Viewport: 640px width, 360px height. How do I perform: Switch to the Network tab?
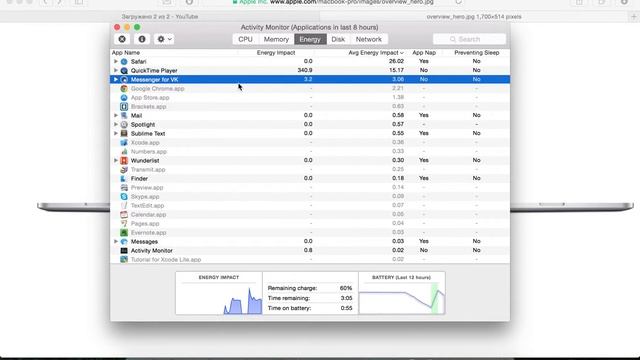point(369,39)
